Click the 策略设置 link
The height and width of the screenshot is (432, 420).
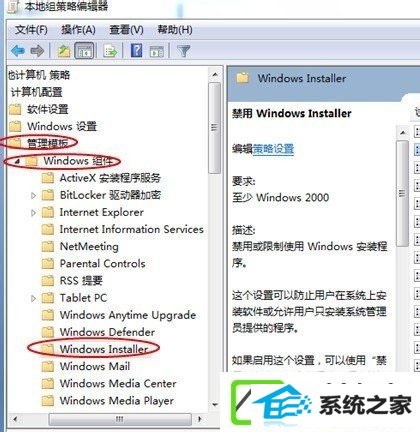pos(273,149)
